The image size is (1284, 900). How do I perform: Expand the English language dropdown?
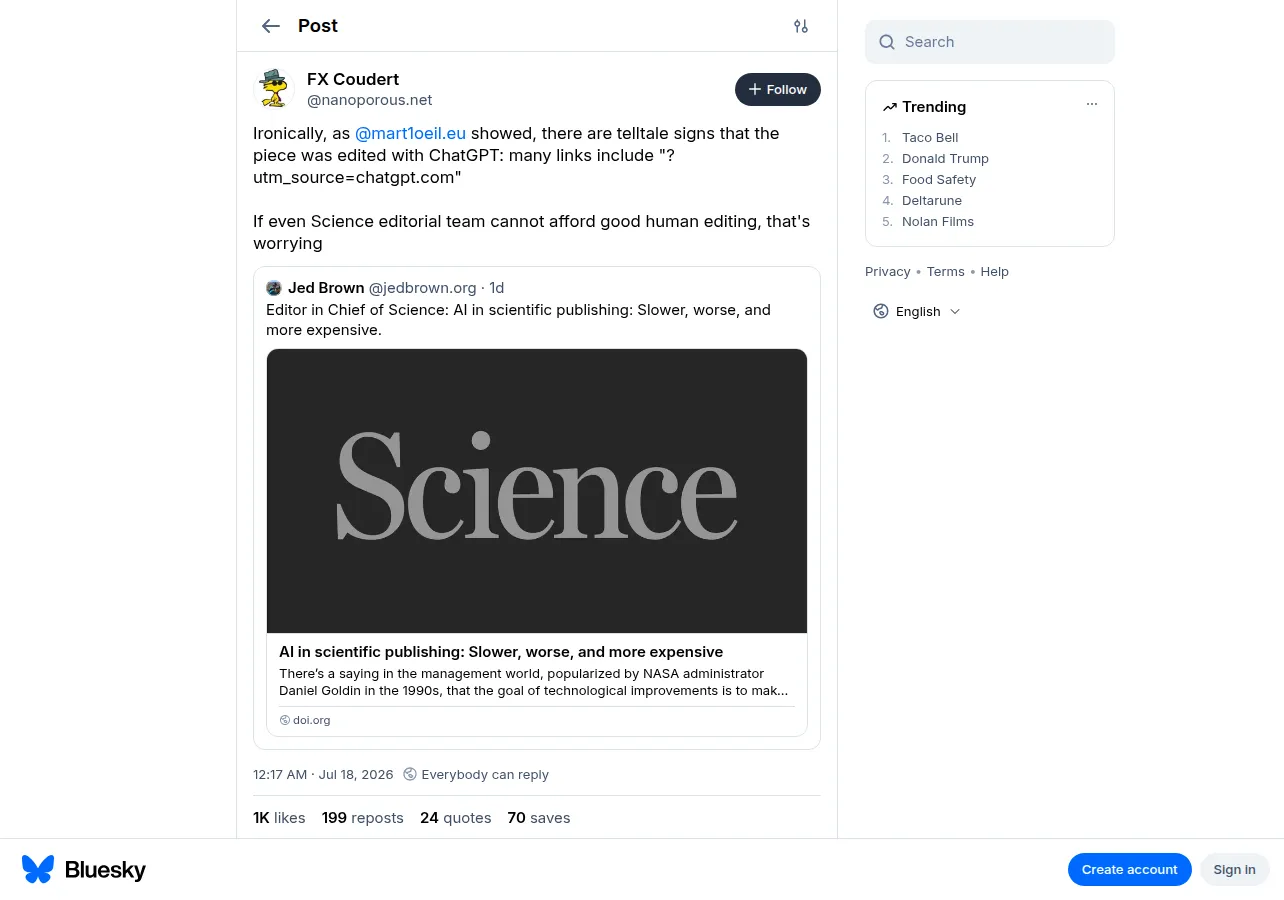tap(917, 311)
